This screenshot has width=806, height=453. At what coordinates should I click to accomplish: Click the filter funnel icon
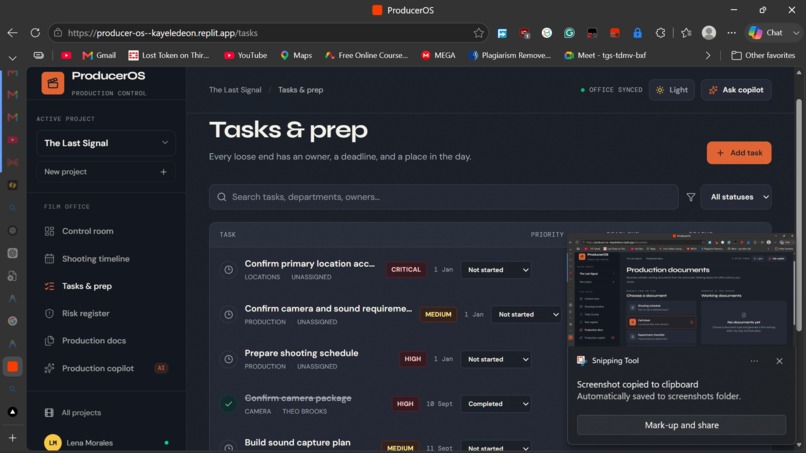tap(691, 197)
